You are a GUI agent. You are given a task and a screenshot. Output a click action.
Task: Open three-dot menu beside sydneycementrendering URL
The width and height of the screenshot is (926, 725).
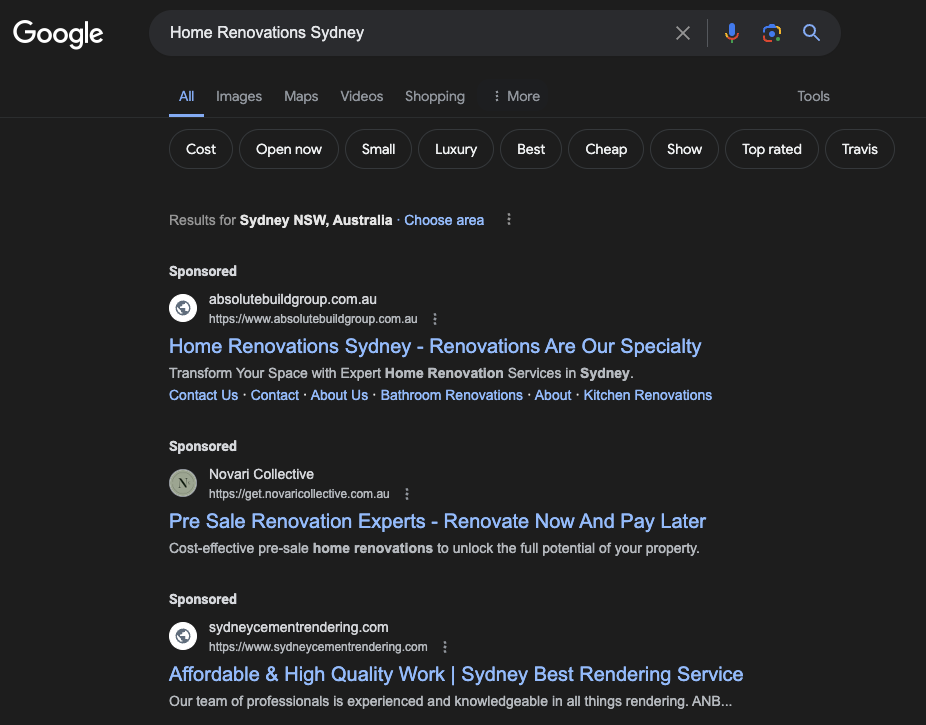pos(445,647)
